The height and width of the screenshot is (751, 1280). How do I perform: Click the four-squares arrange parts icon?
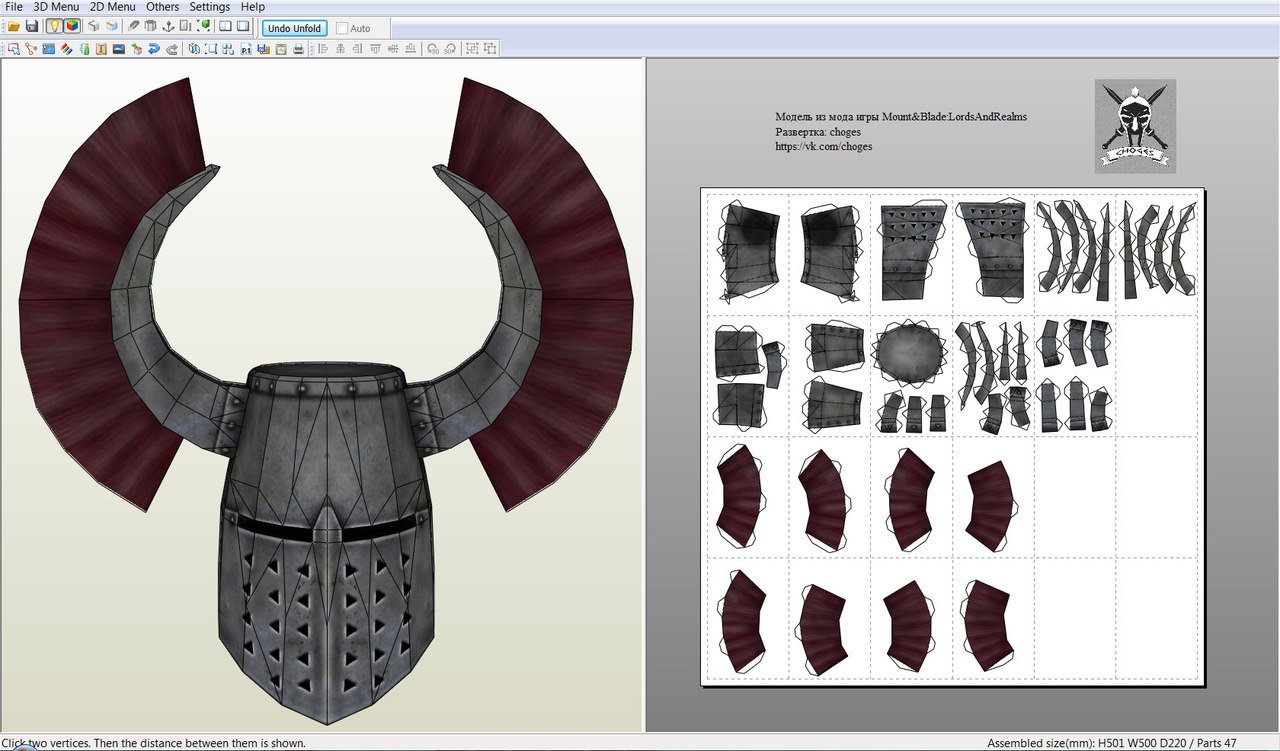click(228, 48)
